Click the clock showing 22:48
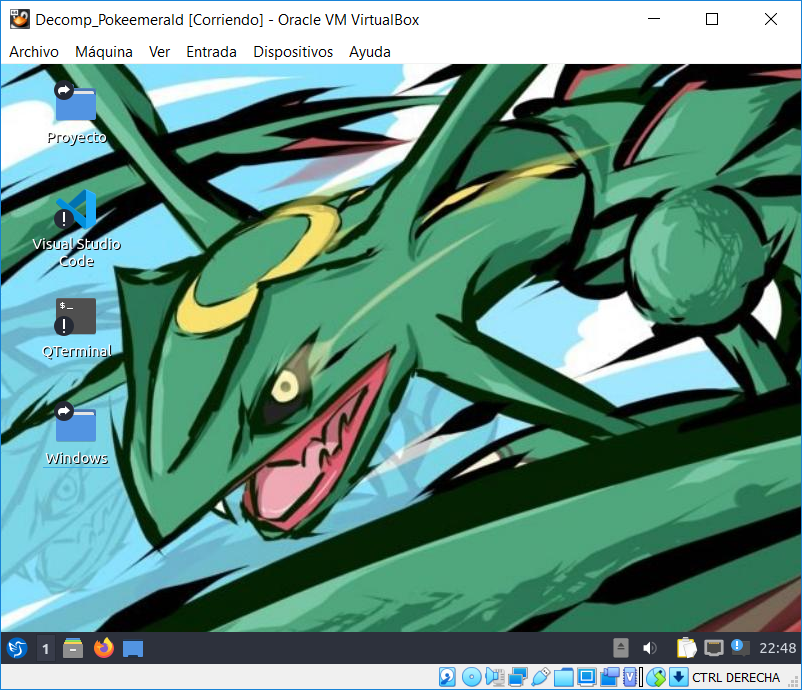The height and width of the screenshot is (690, 802). pos(777,649)
